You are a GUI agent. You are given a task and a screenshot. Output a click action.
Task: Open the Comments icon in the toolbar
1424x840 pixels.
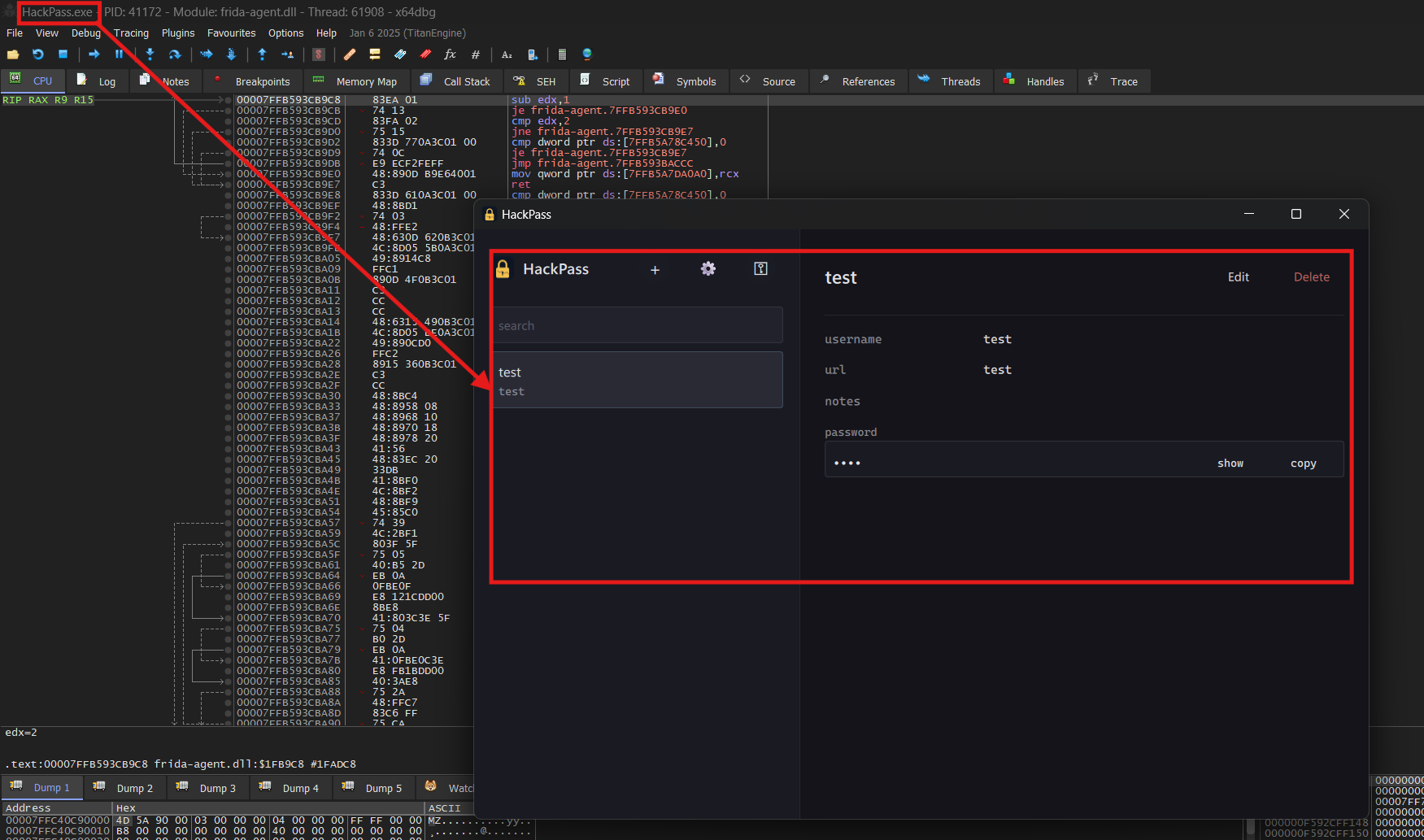(x=375, y=54)
